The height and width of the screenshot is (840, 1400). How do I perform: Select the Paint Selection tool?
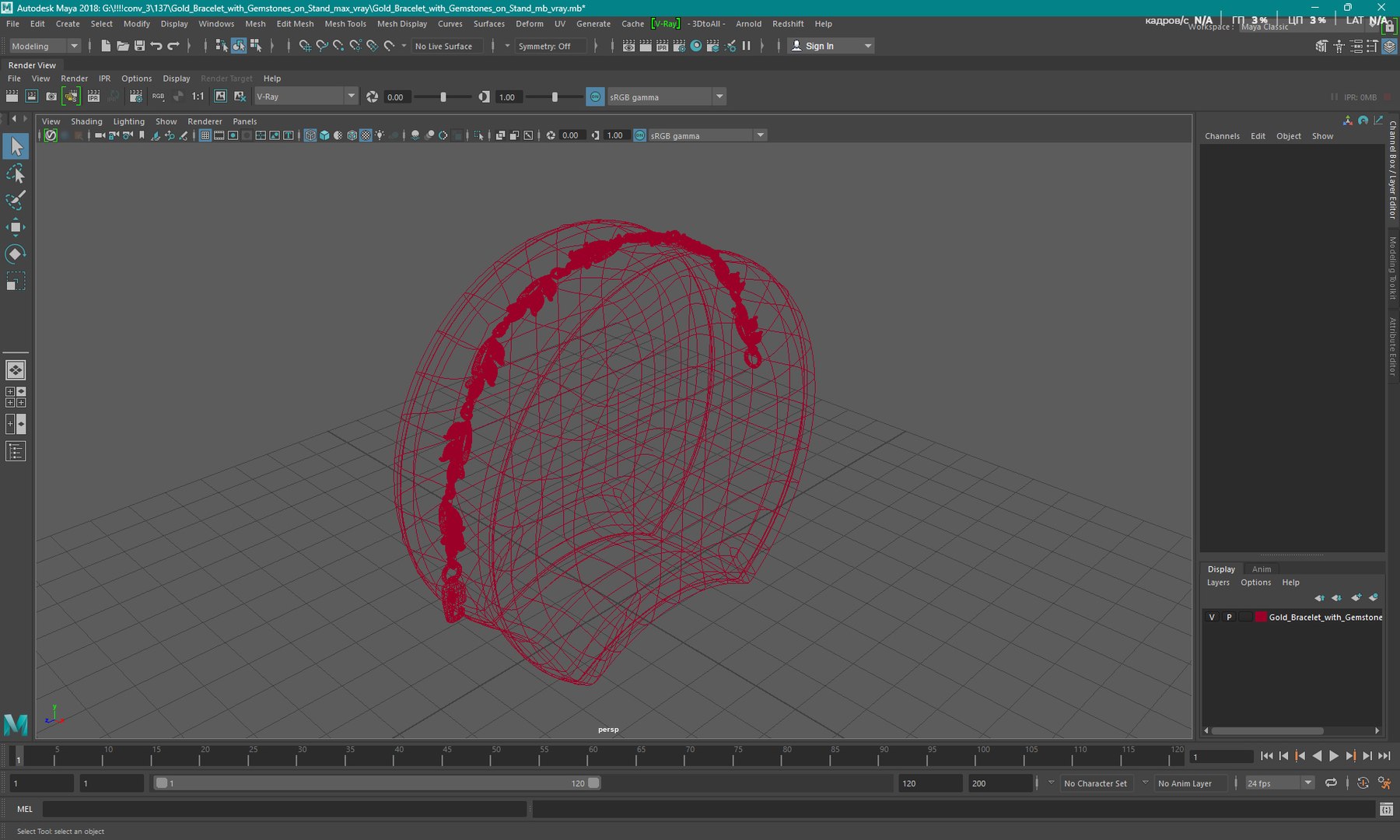click(15, 200)
